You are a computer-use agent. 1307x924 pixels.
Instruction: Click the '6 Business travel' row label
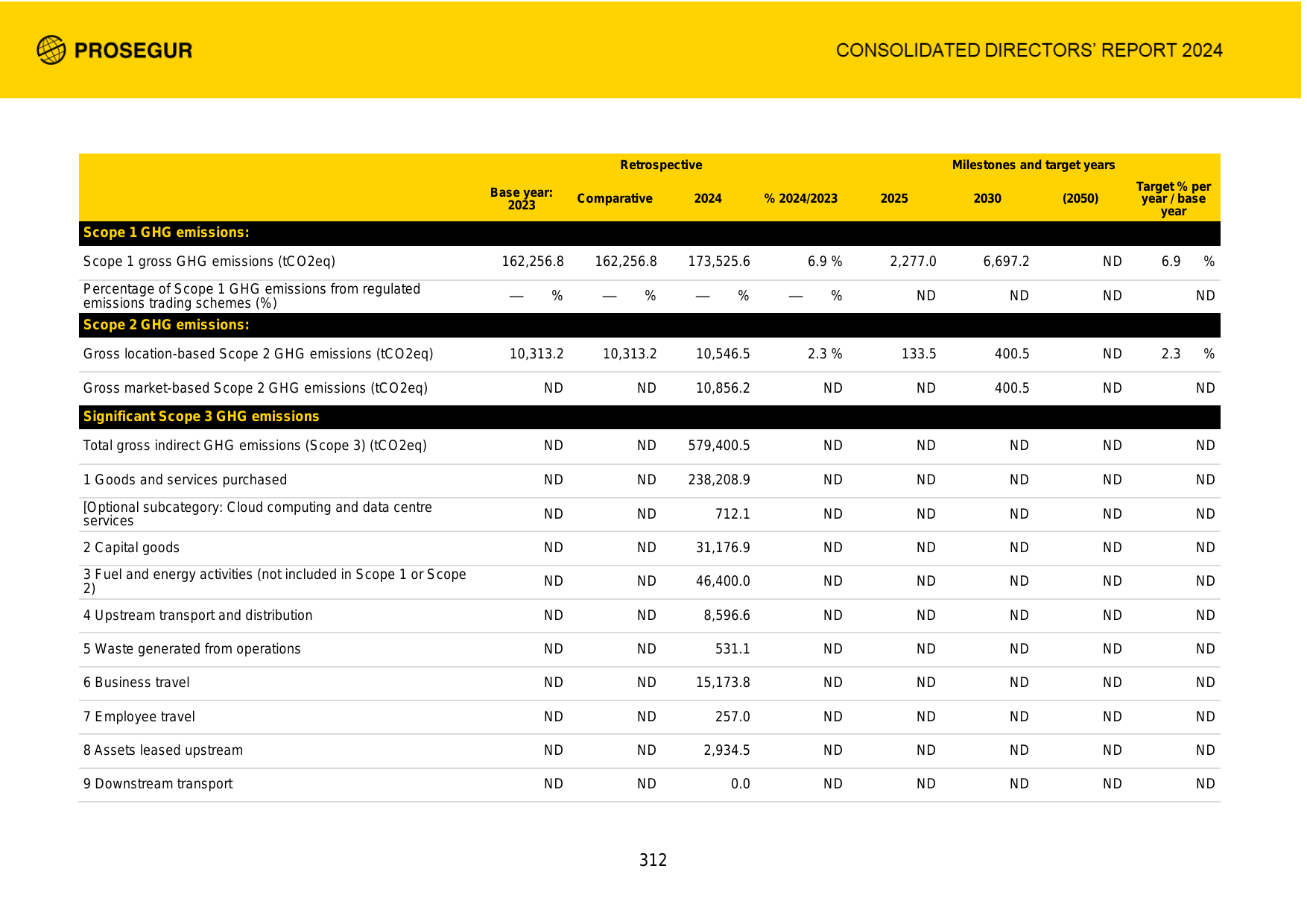136,683
